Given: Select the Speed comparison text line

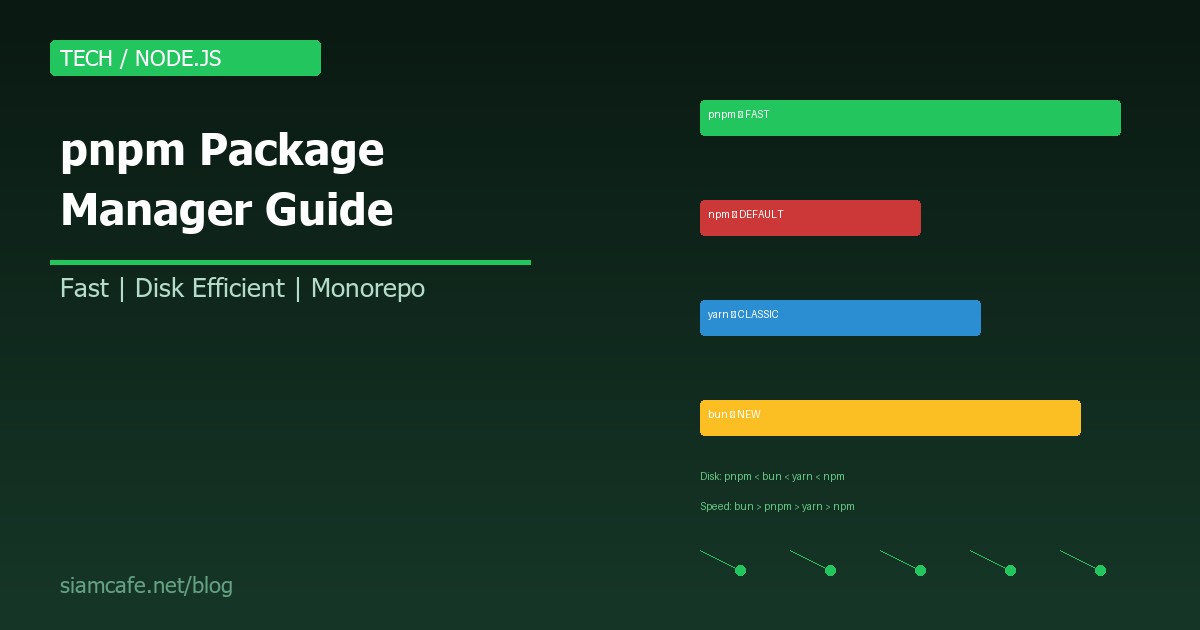Looking at the screenshot, I should tap(777, 507).
